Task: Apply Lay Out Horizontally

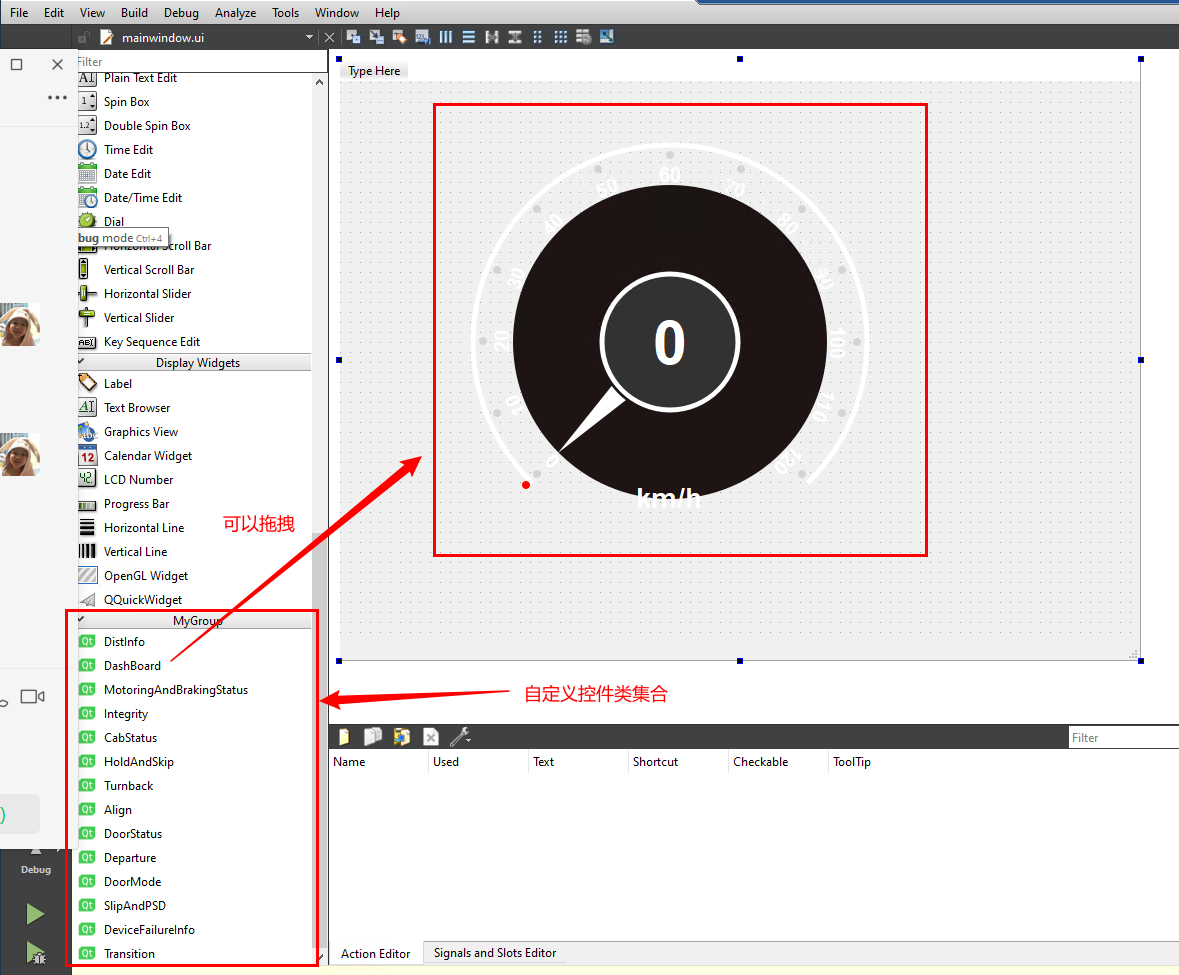Action: click(x=446, y=37)
